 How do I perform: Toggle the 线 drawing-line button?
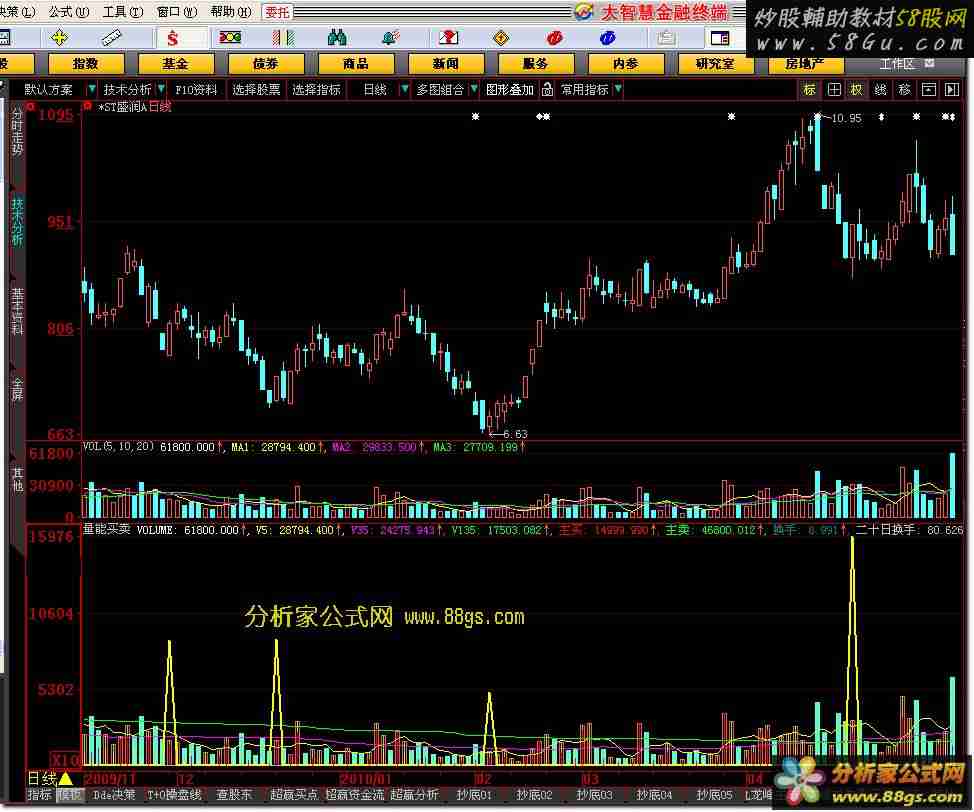coord(880,90)
